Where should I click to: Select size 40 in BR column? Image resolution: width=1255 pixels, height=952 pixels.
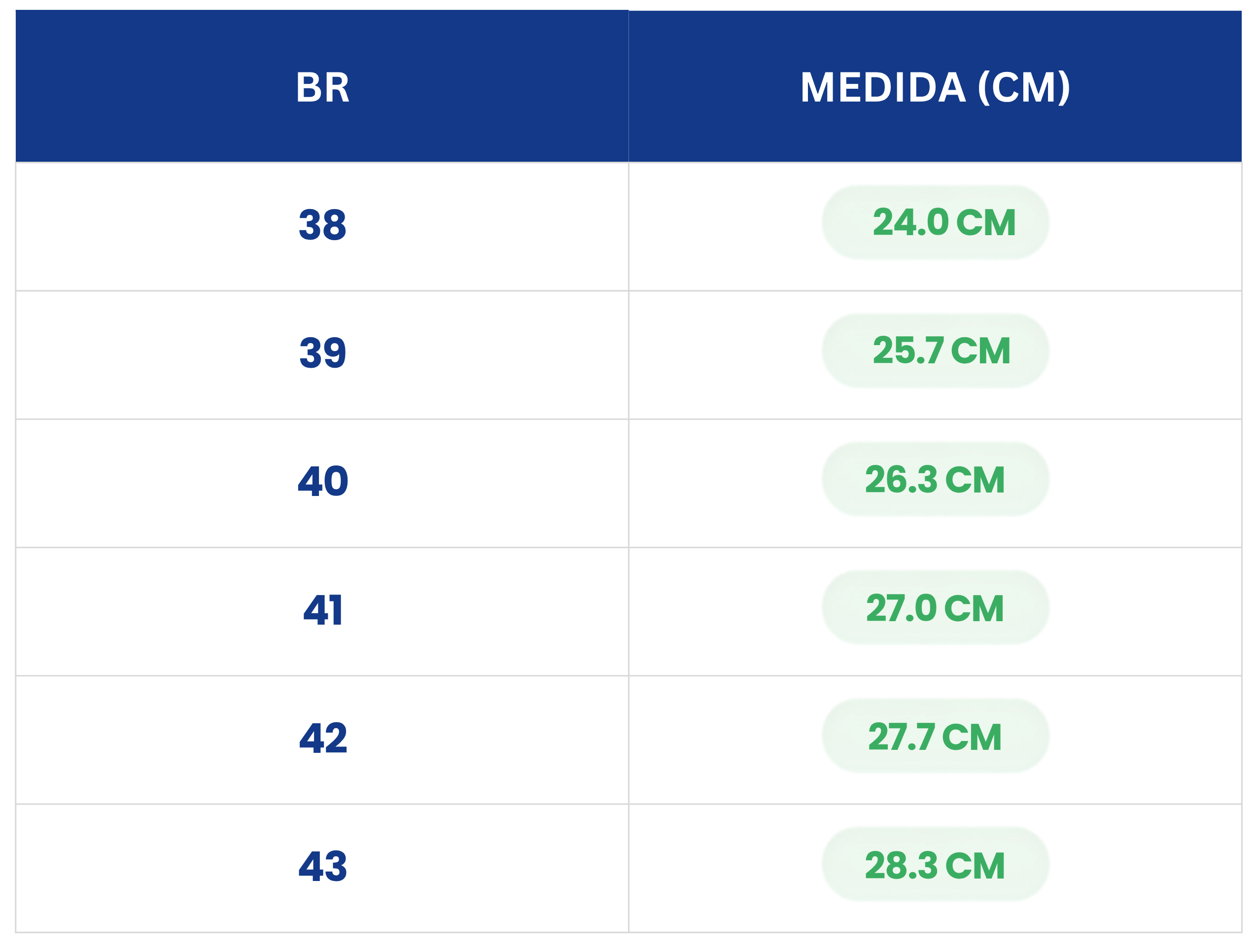click(x=322, y=481)
